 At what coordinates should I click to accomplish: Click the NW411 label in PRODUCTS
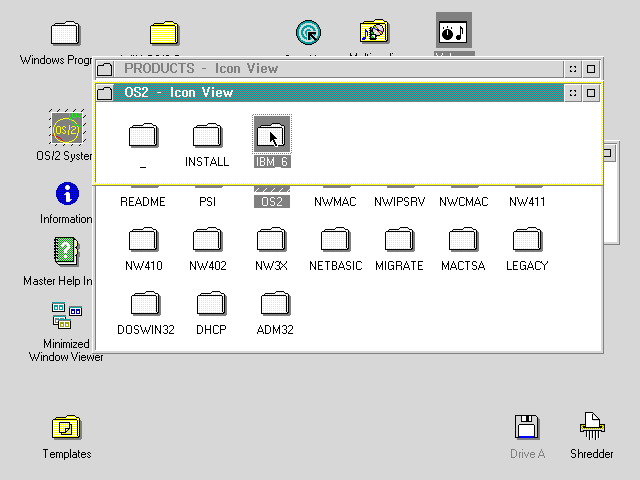(x=527, y=202)
